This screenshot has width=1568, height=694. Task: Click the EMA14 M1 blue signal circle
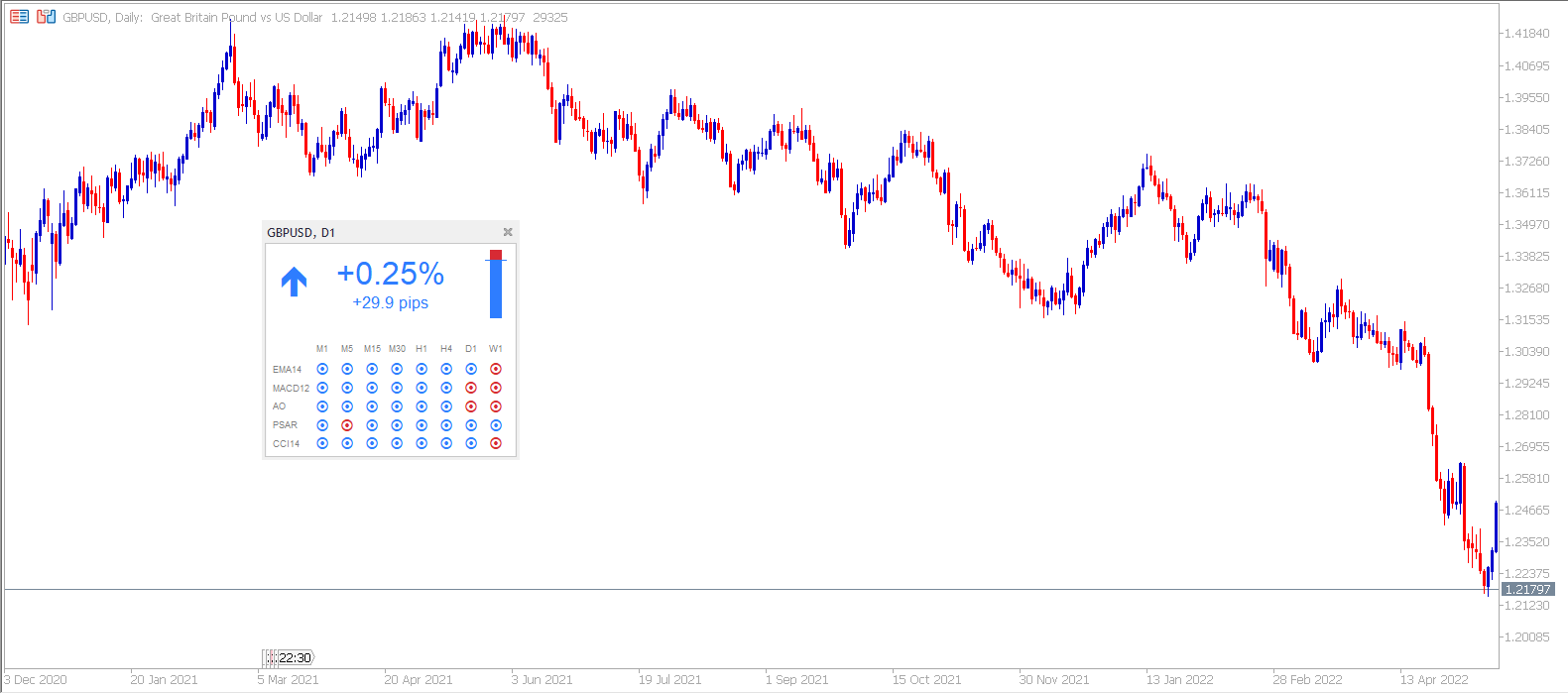tap(322, 369)
